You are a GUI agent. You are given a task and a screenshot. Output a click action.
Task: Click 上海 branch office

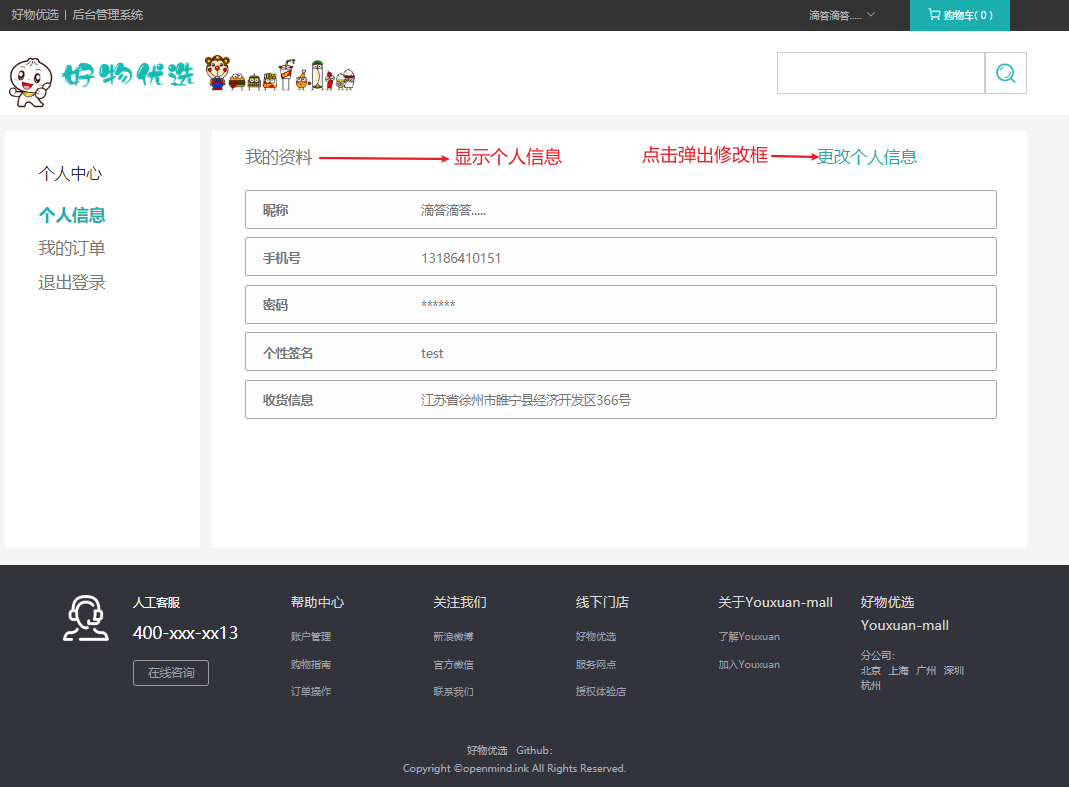(x=899, y=670)
